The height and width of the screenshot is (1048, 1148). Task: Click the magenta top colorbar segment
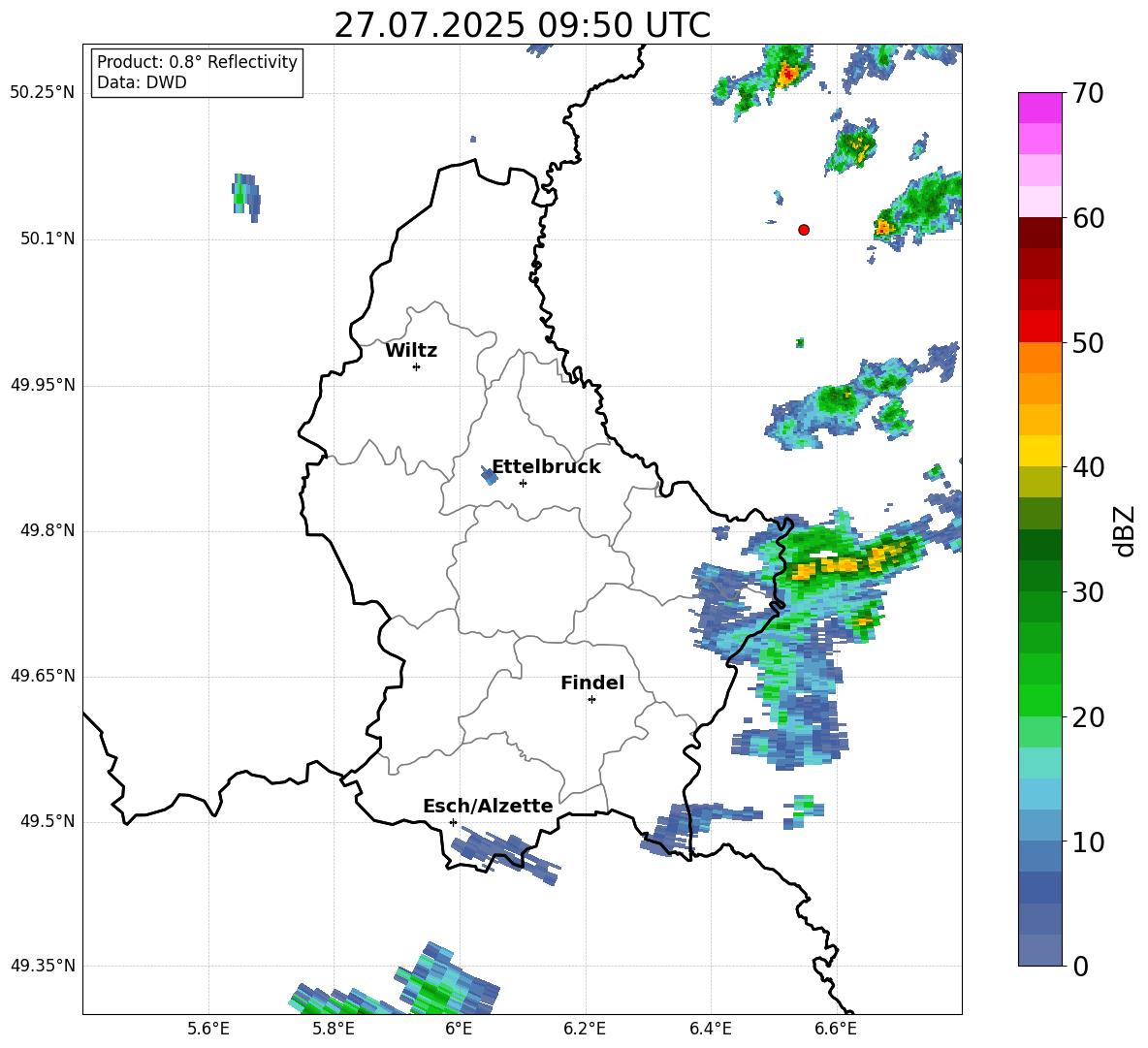tap(1039, 109)
